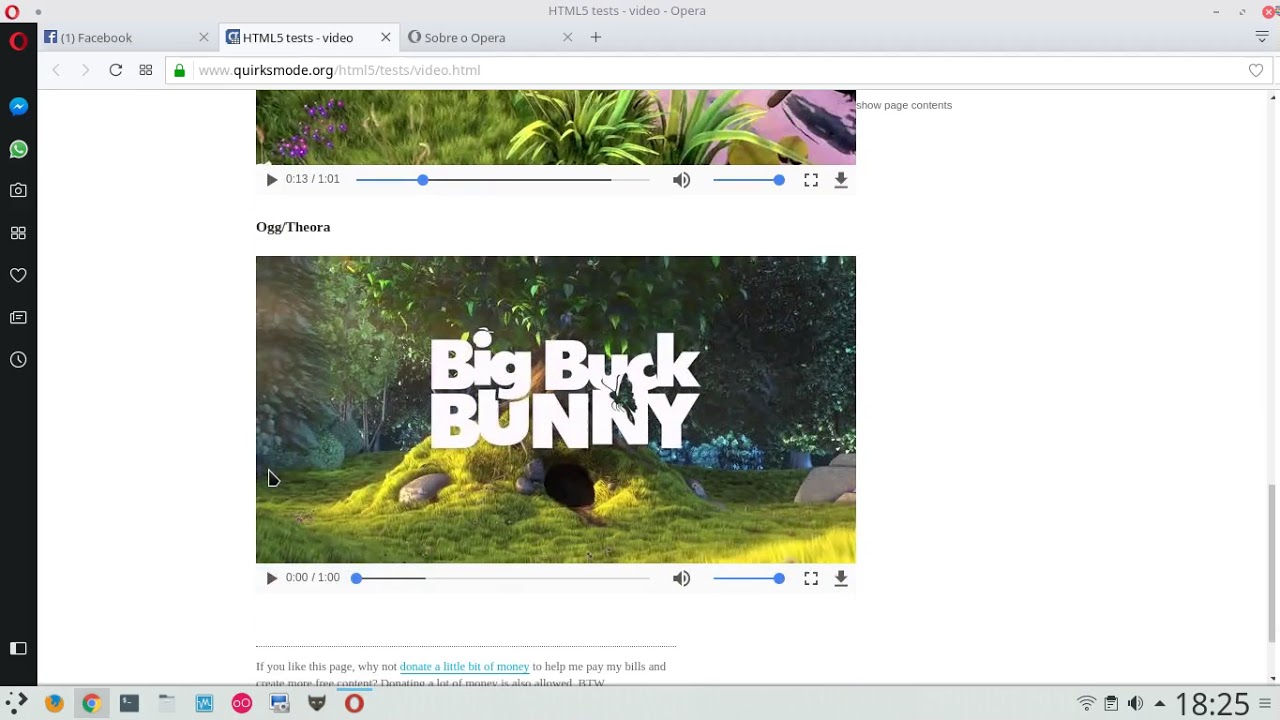Screen dimensions: 1280x720
Task: Toggle the sidebar panel button at bottom
Action: [18, 648]
